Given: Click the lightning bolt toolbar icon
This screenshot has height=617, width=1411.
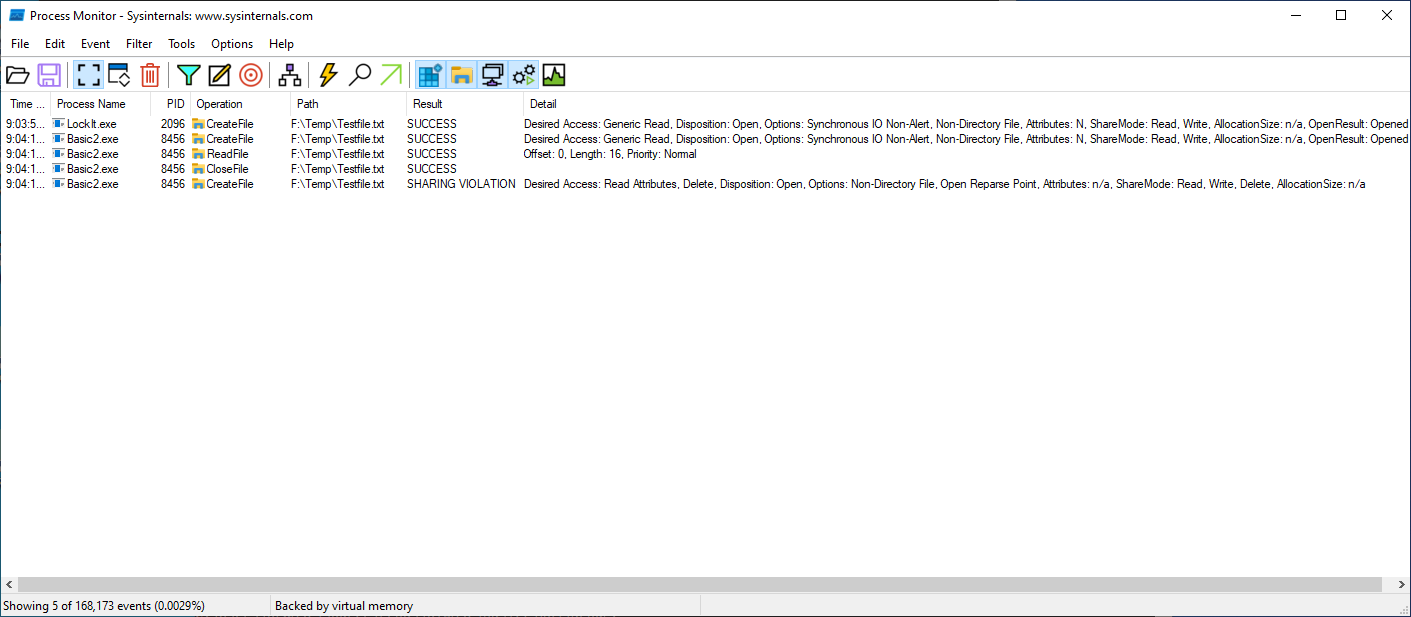Looking at the screenshot, I should tap(328, 75).
